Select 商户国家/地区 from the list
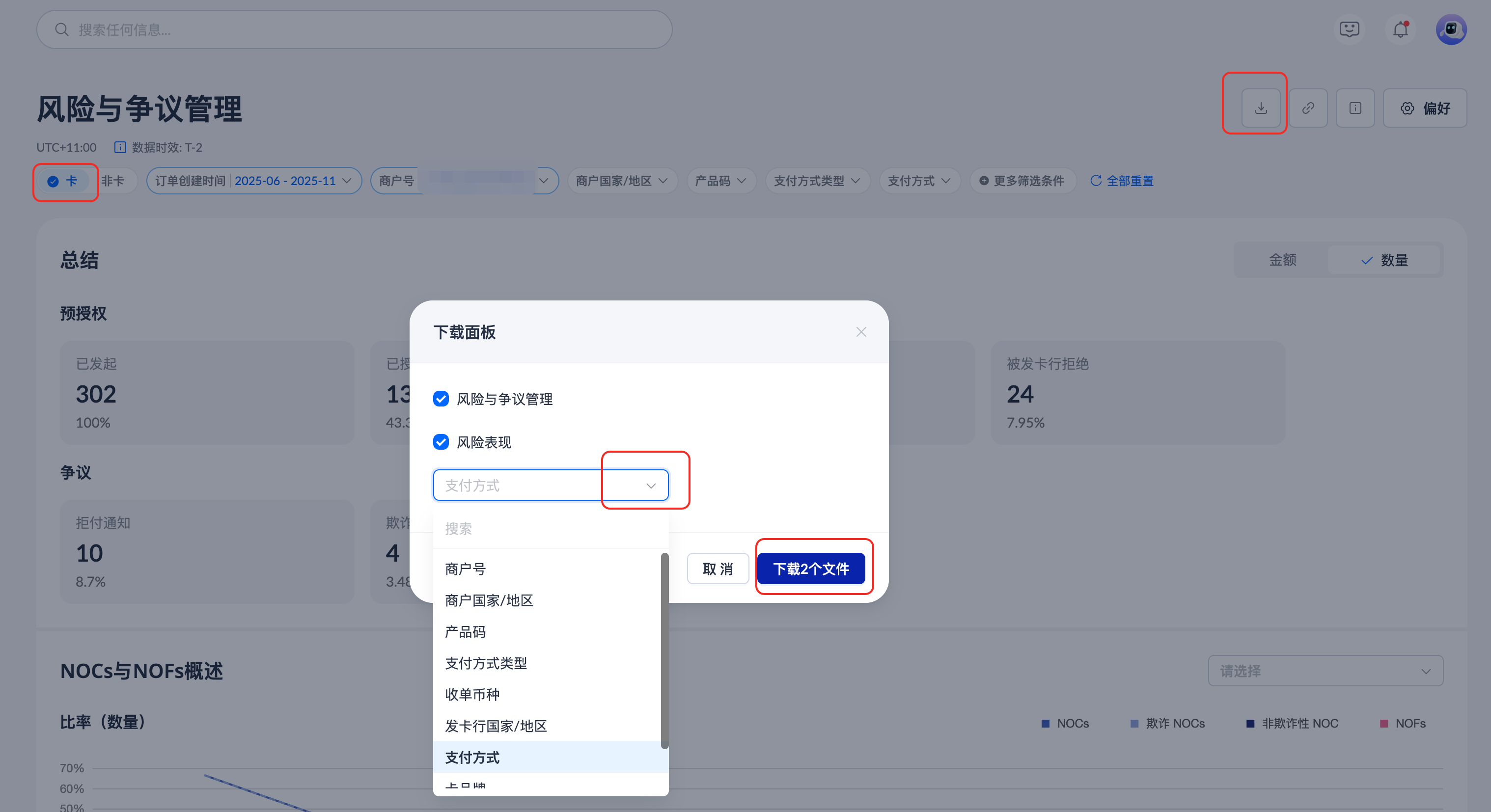This screenshot has height=812, width=1491. (x=489, y=600)
